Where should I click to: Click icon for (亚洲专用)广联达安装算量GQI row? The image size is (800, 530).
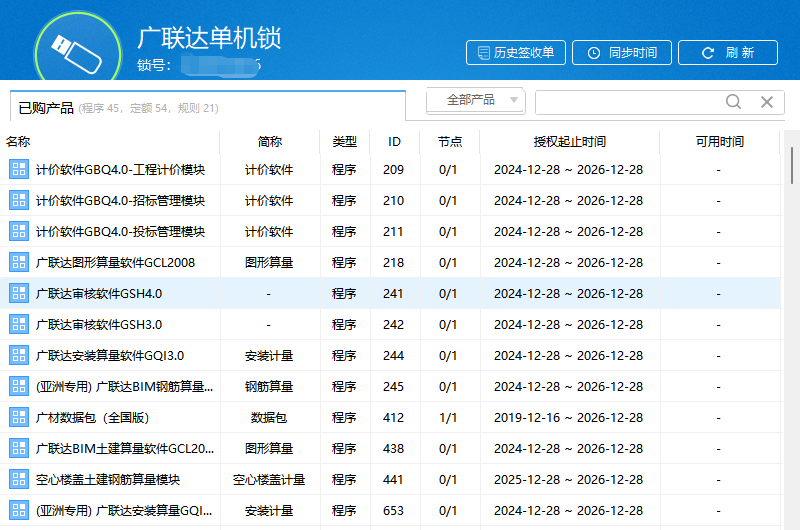(x=19, y=510)
